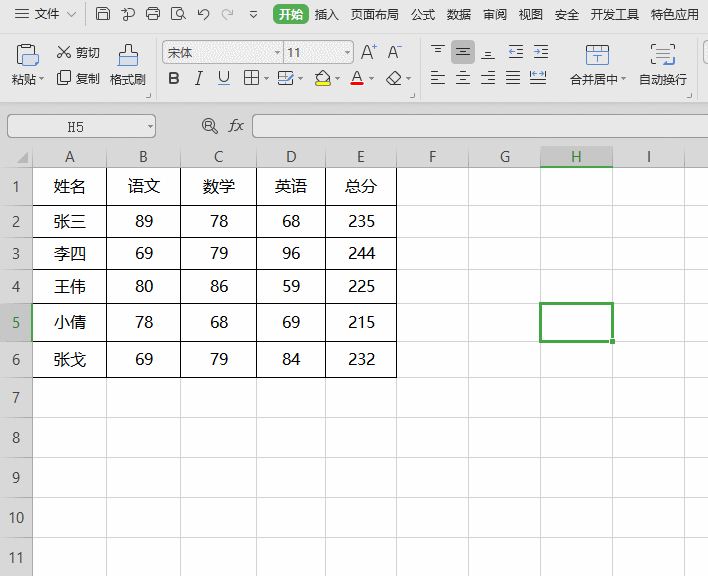Click the insert function fx icon
The width and height of the screenshot is (708, 576).
click(236, 126)
